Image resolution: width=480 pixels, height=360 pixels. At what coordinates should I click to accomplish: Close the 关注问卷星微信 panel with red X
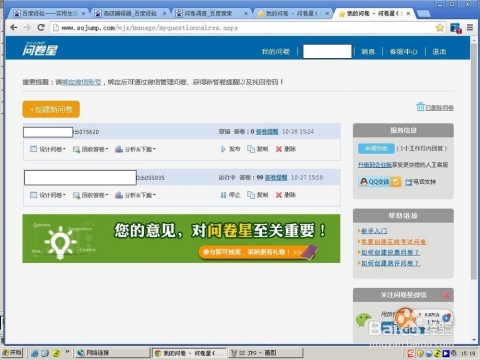(446, 295)
